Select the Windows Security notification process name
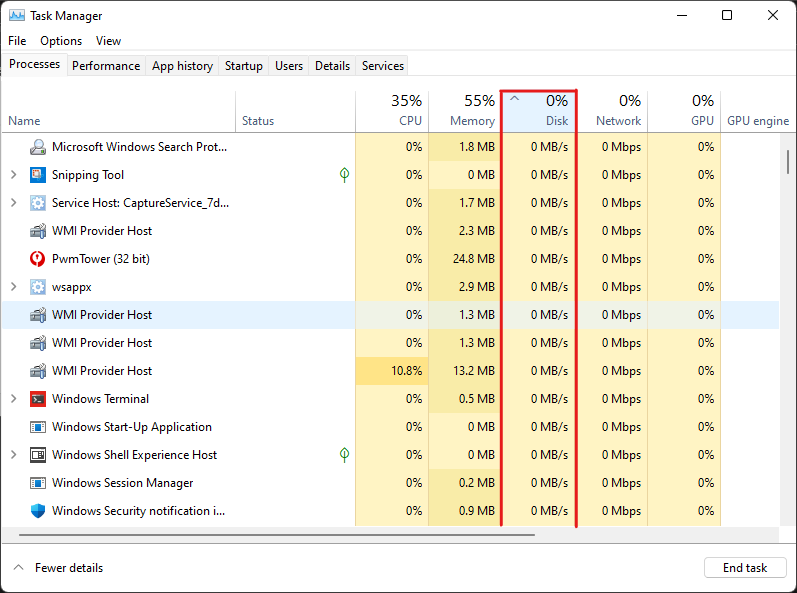Image resolution: width=797 pixels, height=593 pixels. coord(138,511)
